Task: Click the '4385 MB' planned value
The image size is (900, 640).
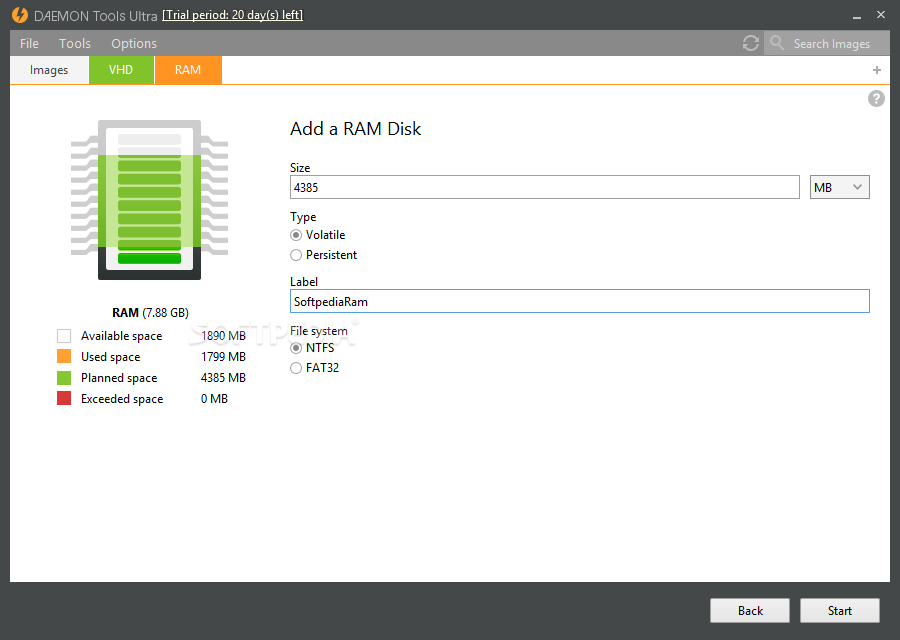Action: 223,378
